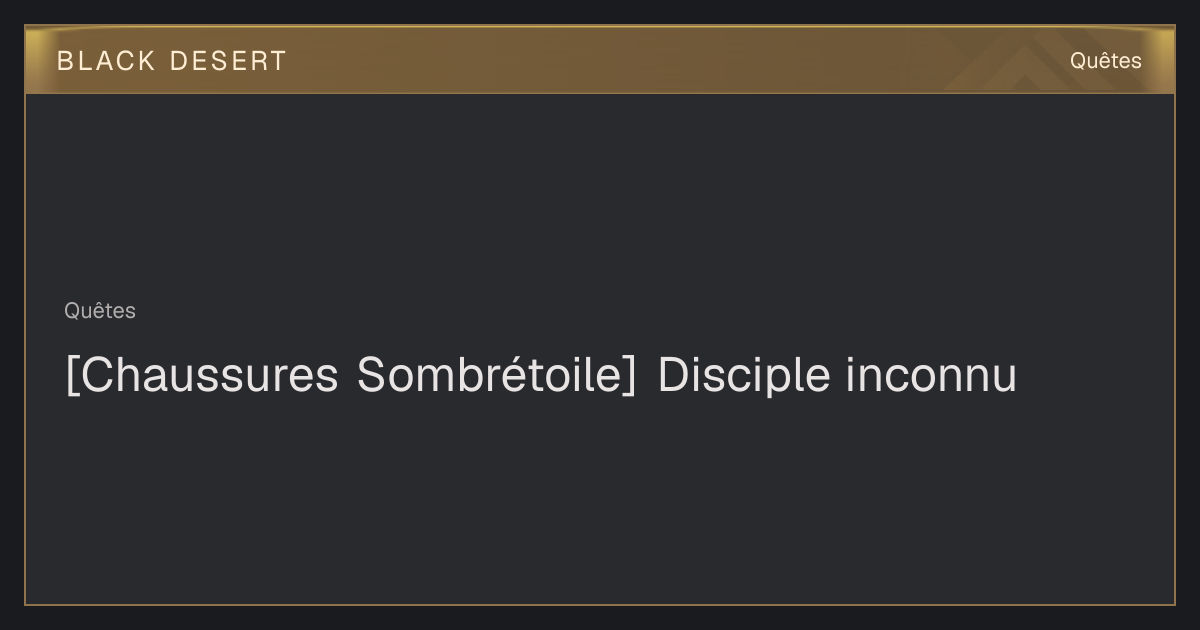Click the closing bracket after Sombrétoile
This screenshot has width=1200, height=630.
(629, 376)
